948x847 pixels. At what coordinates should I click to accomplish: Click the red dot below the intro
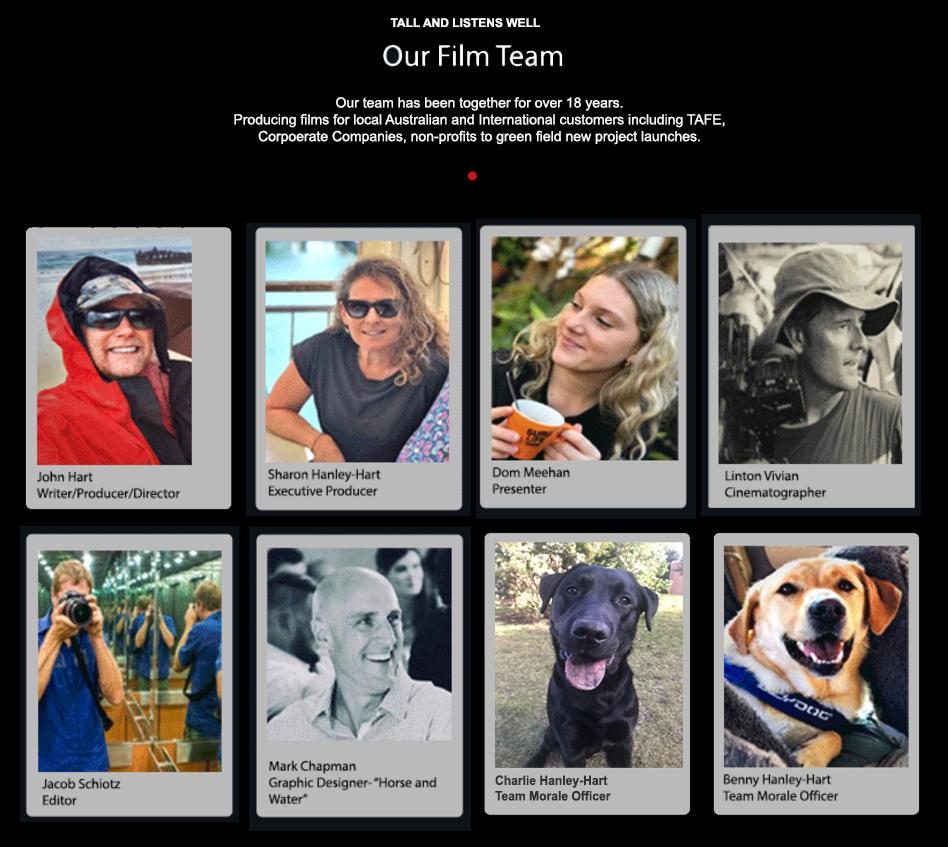[472, 176]
